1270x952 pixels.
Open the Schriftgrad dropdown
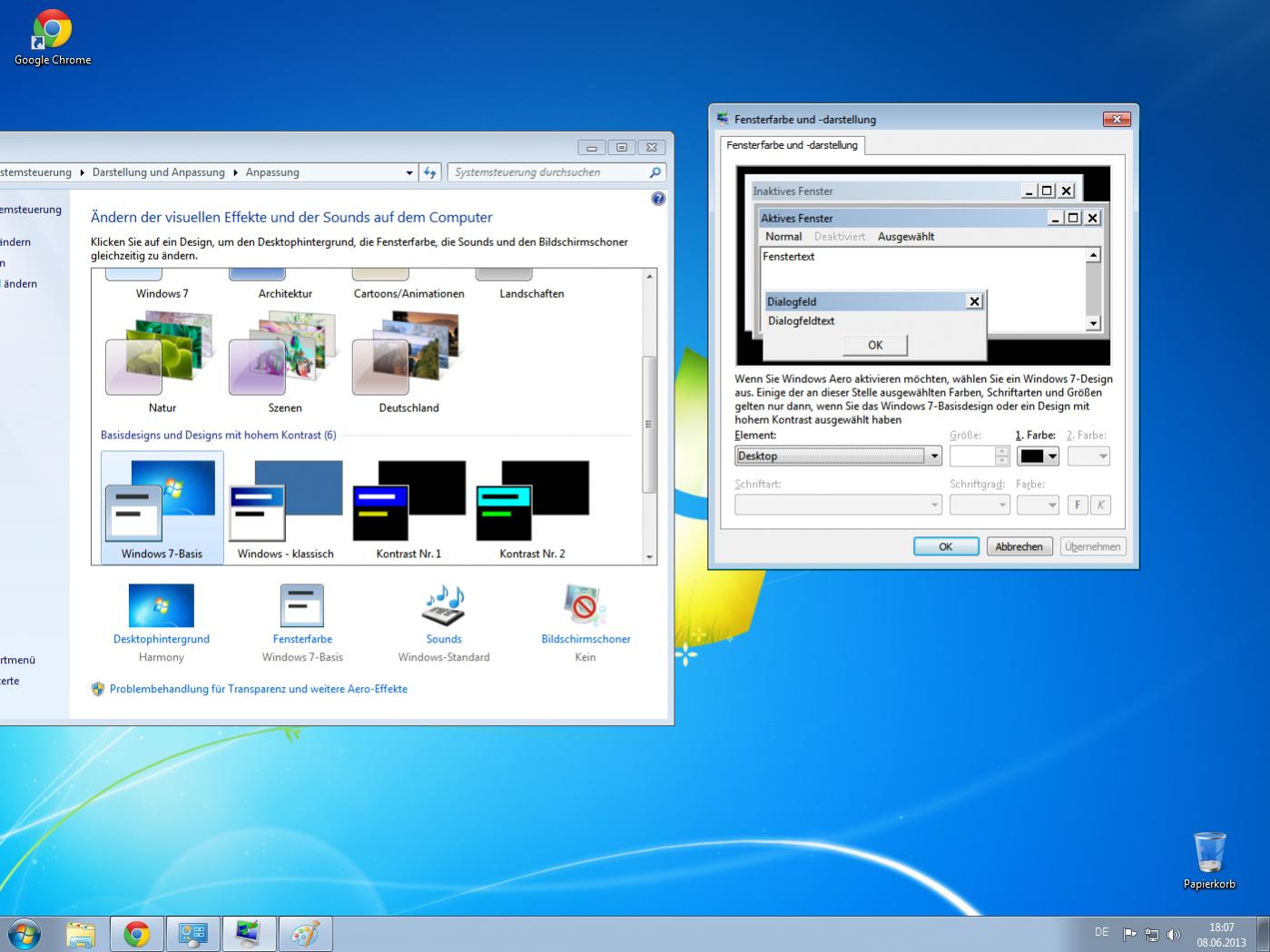(980, 505)
